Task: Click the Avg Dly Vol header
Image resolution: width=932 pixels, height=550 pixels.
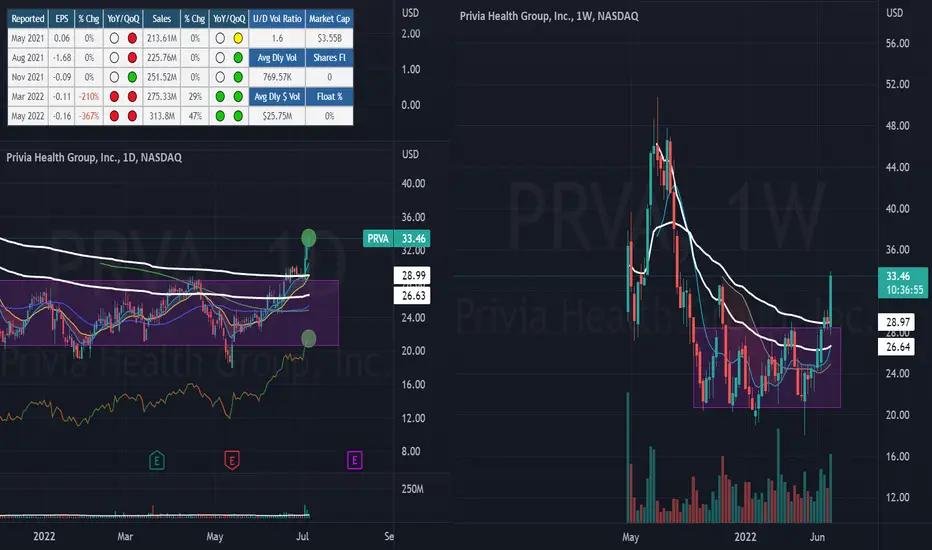Action: pyautogui.click(x=277, y=58)
